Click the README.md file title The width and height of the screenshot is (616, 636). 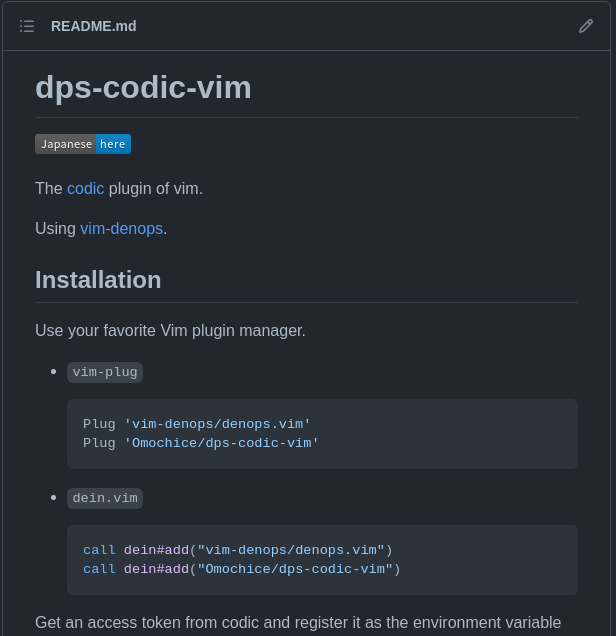pos(94,26)
